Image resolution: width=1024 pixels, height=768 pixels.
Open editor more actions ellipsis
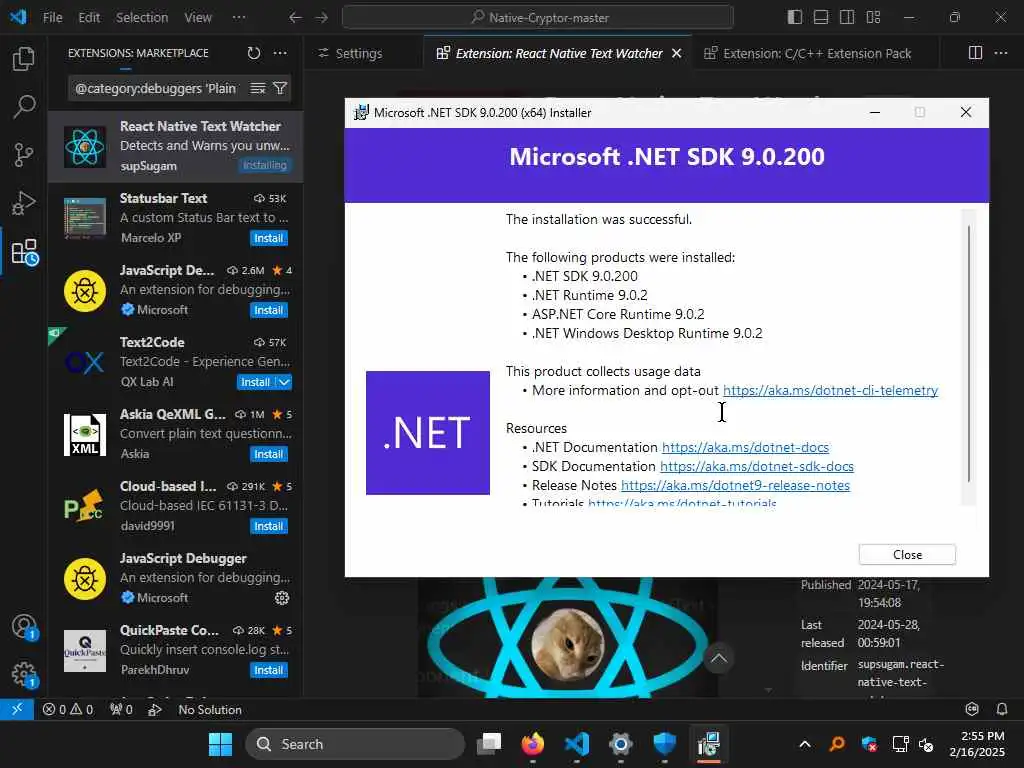(x=1000, y=53)
